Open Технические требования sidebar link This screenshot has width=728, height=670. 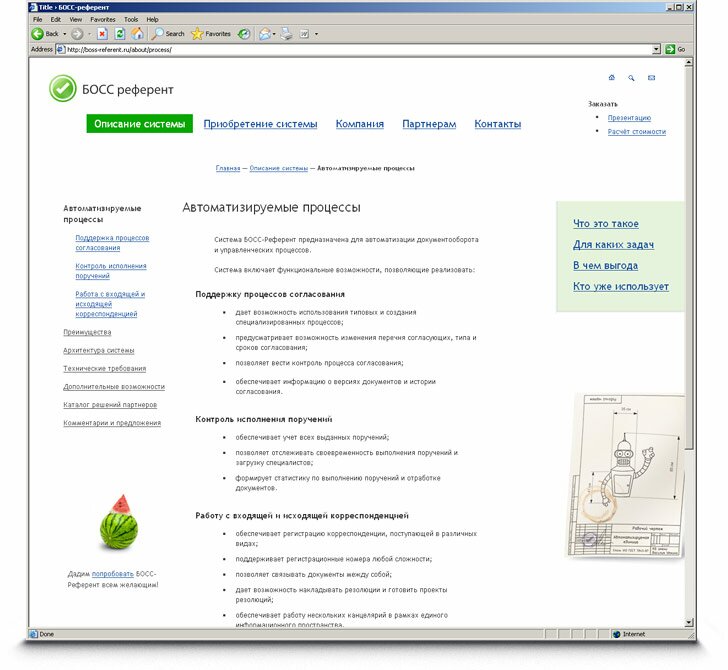[104, 369]
